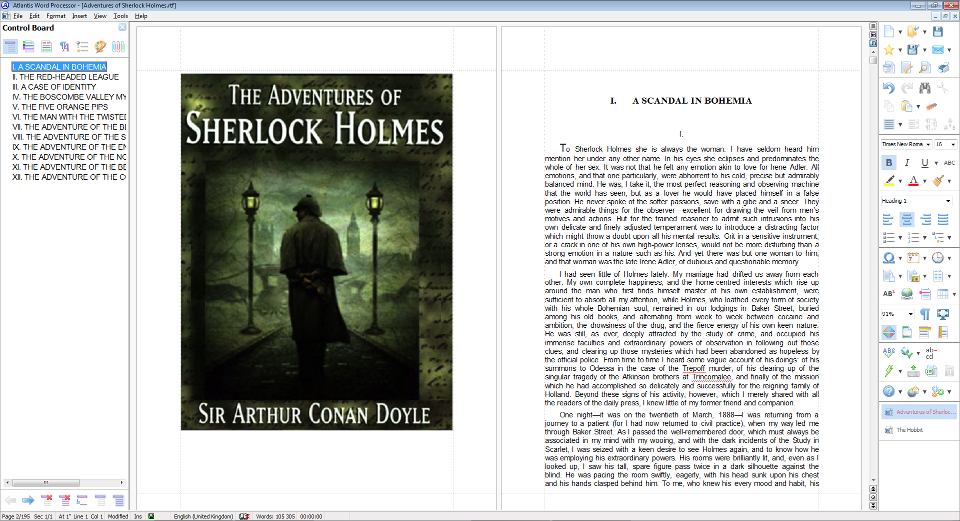Click the color palette icon in Control Board
The width and height of the screenshot is (960, 521).
pyautogui.click(x=100, y=46)
